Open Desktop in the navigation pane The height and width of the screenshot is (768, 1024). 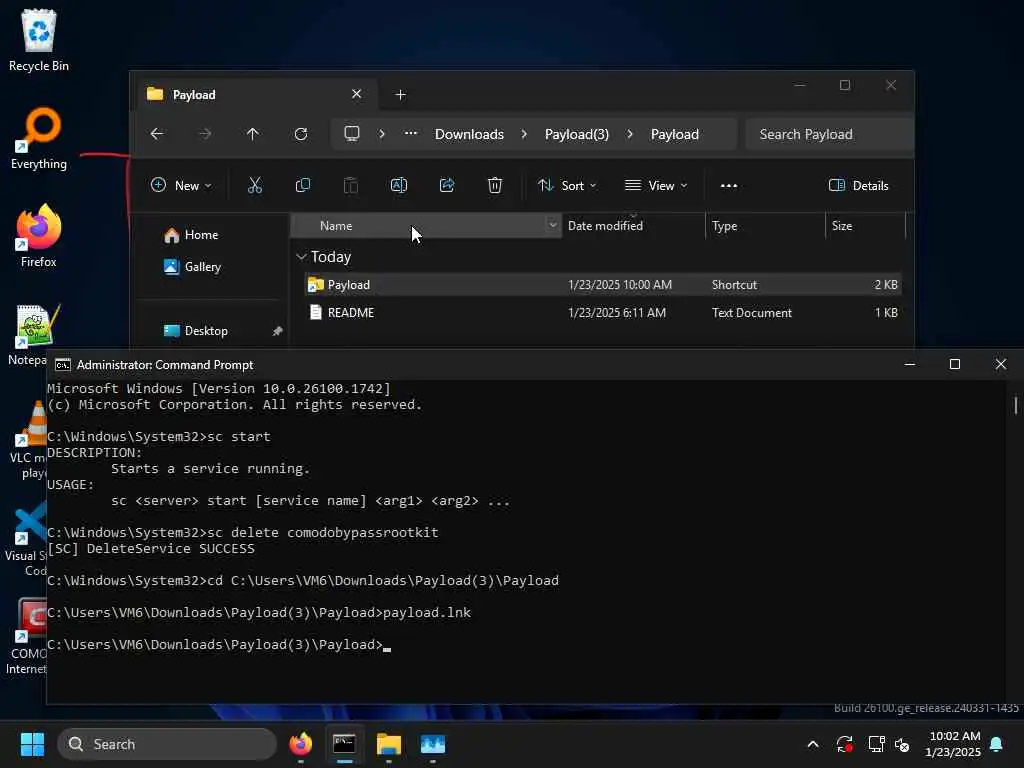(x=196, y=330)
